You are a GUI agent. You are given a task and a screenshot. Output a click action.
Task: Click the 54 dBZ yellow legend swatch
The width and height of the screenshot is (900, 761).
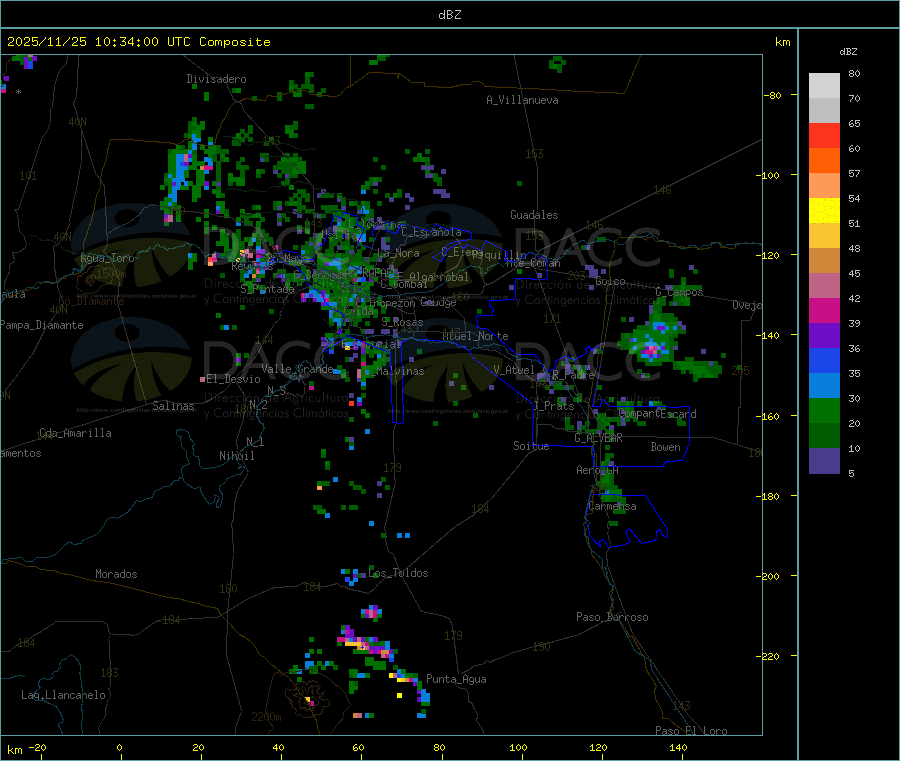tap(824, 211)
